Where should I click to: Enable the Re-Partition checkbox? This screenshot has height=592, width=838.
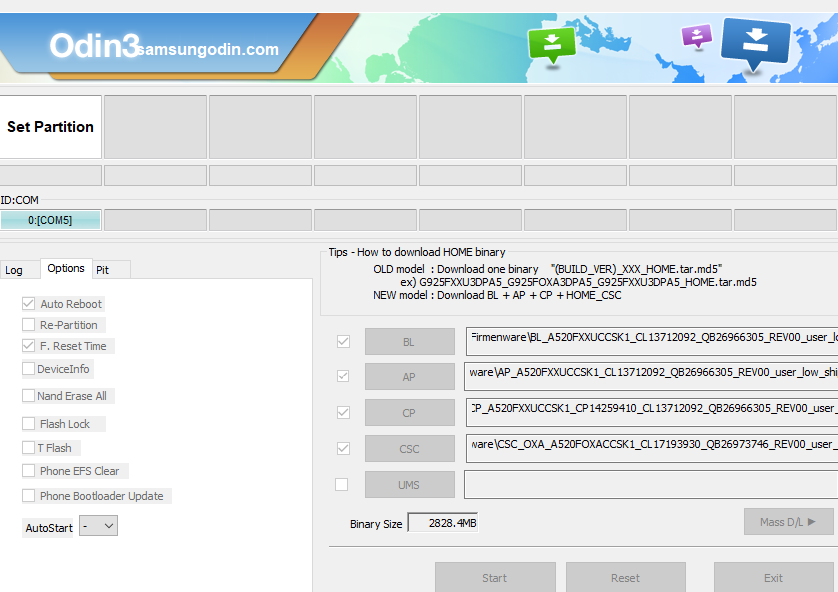pos(28,324)
